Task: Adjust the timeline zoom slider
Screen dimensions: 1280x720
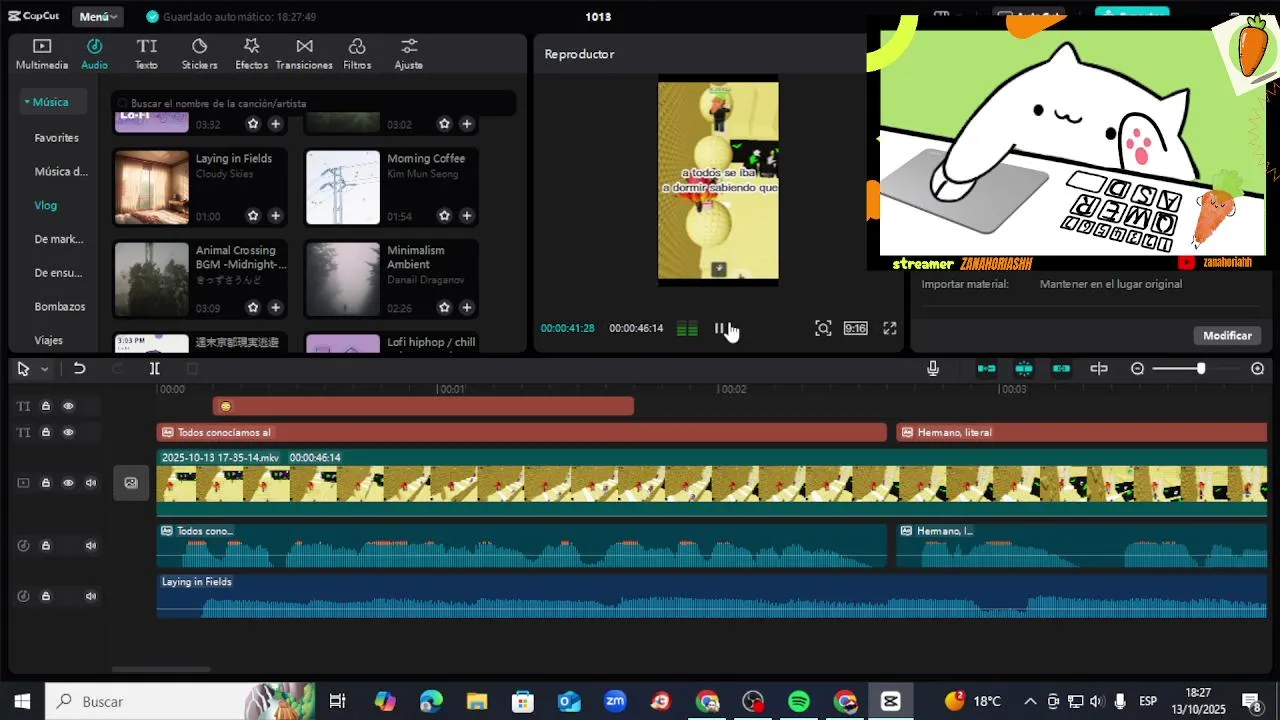Action: 1200,369
